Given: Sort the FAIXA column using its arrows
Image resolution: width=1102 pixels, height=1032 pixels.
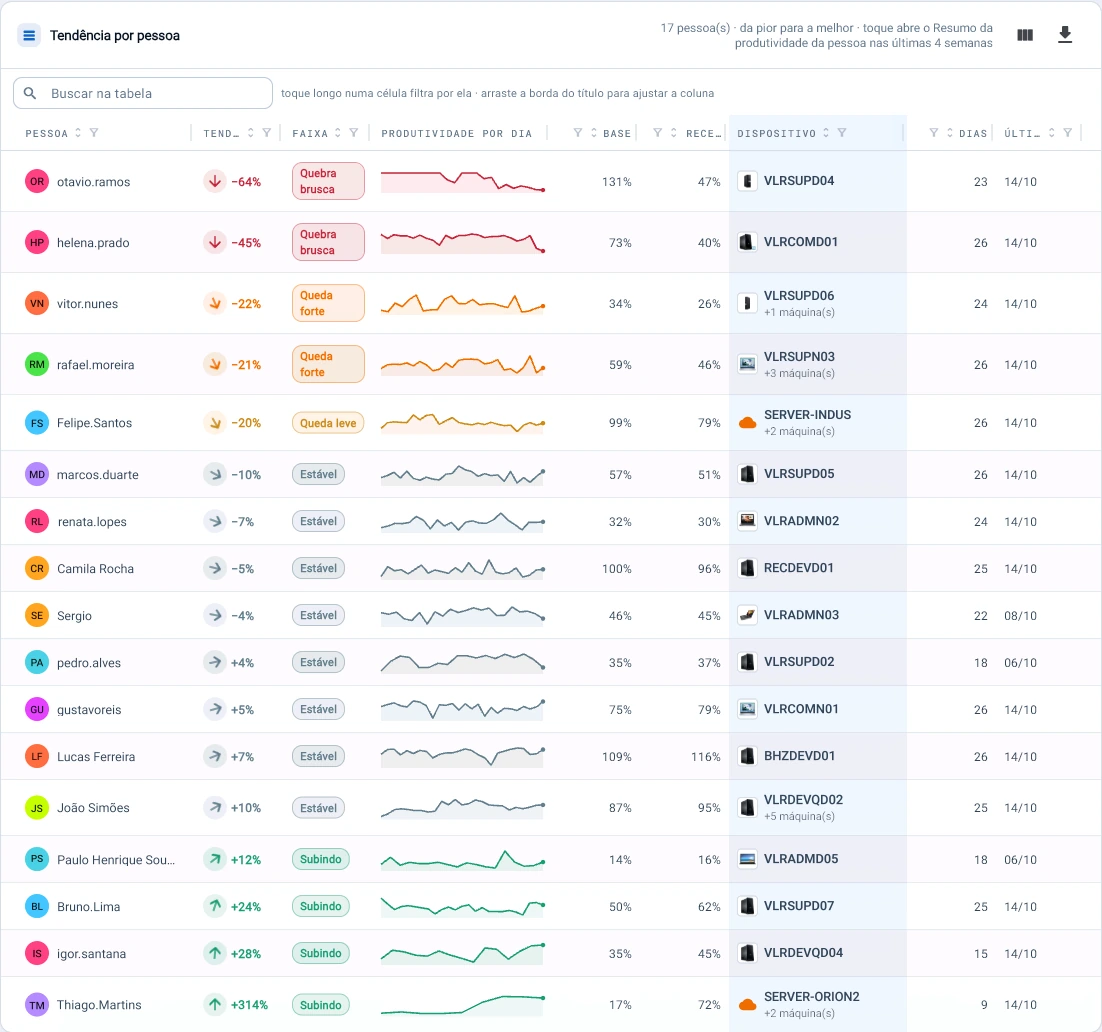Looking at the screenshot, I should [x=338, y=133].
